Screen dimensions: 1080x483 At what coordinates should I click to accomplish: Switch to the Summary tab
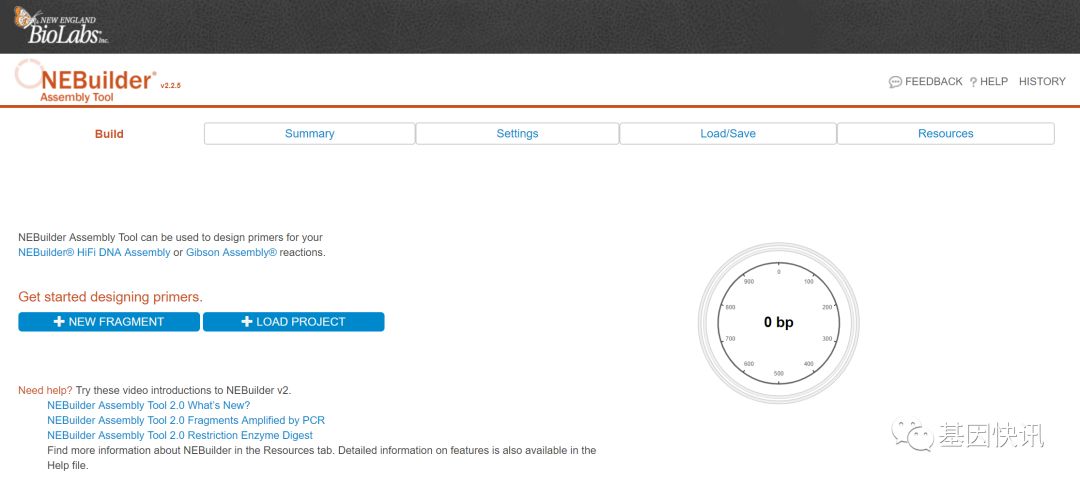coord(309,134)
